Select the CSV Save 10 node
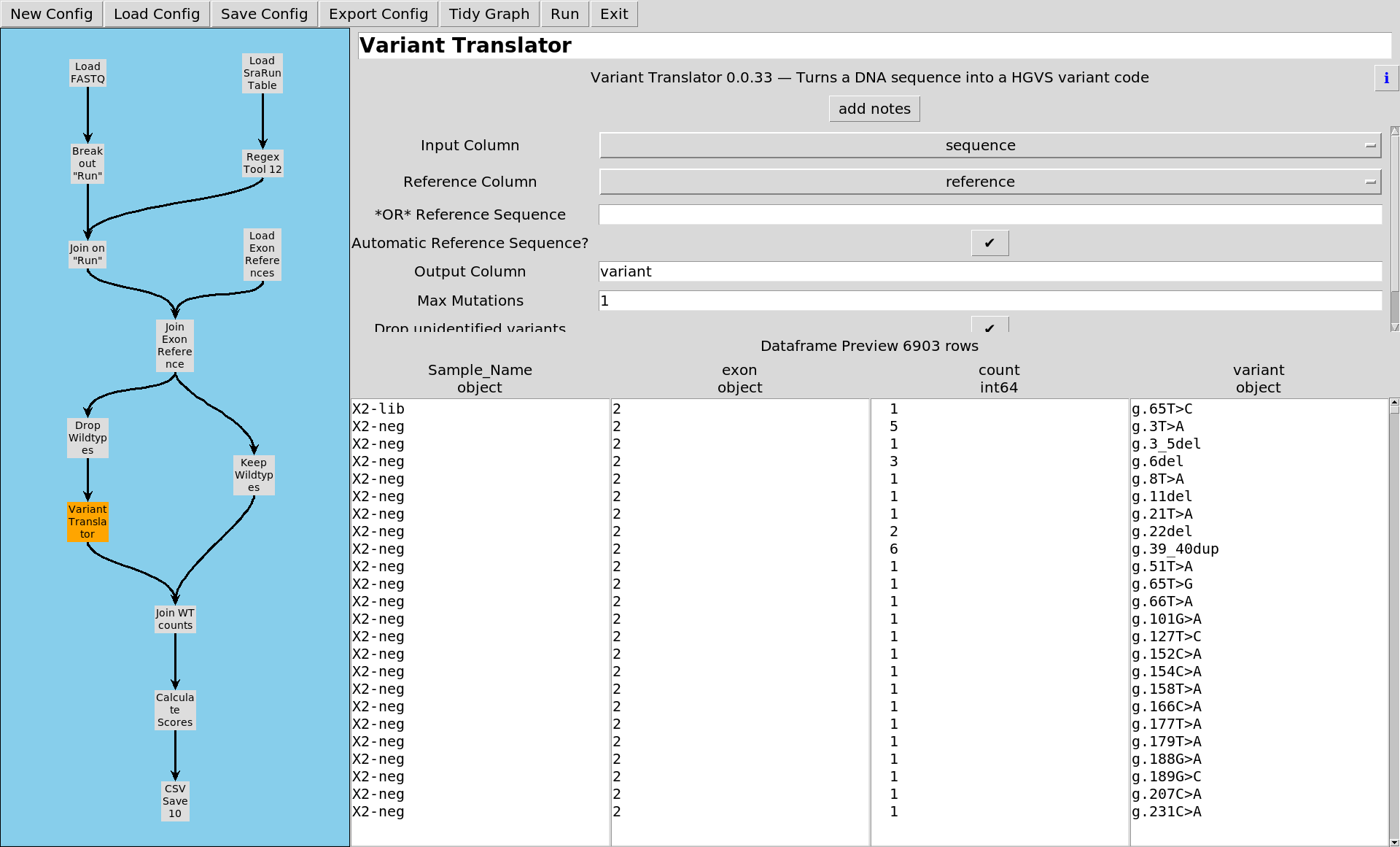Viewport: 1400px width, 847px height. pyautogui.click(x=175, y=801)
